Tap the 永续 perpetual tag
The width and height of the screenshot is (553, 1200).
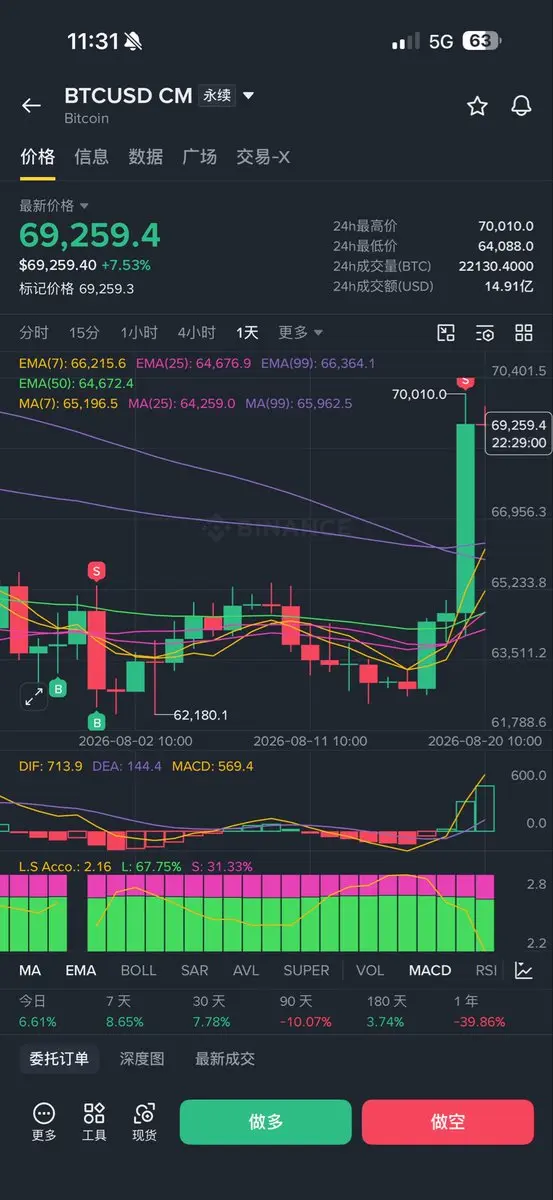point(217,96)
